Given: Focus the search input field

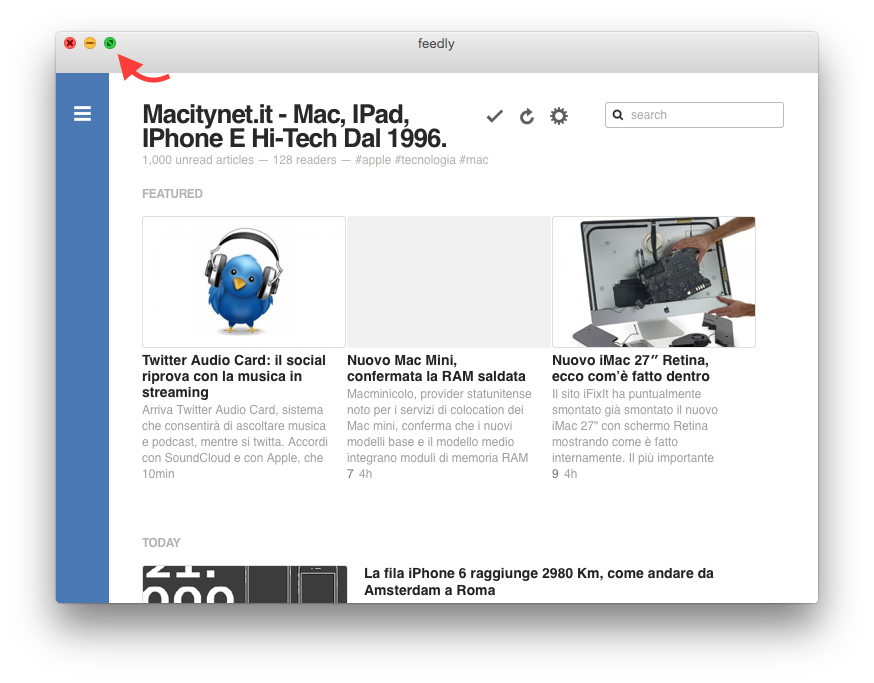Looking at the screenshot, I should (695, 115).
